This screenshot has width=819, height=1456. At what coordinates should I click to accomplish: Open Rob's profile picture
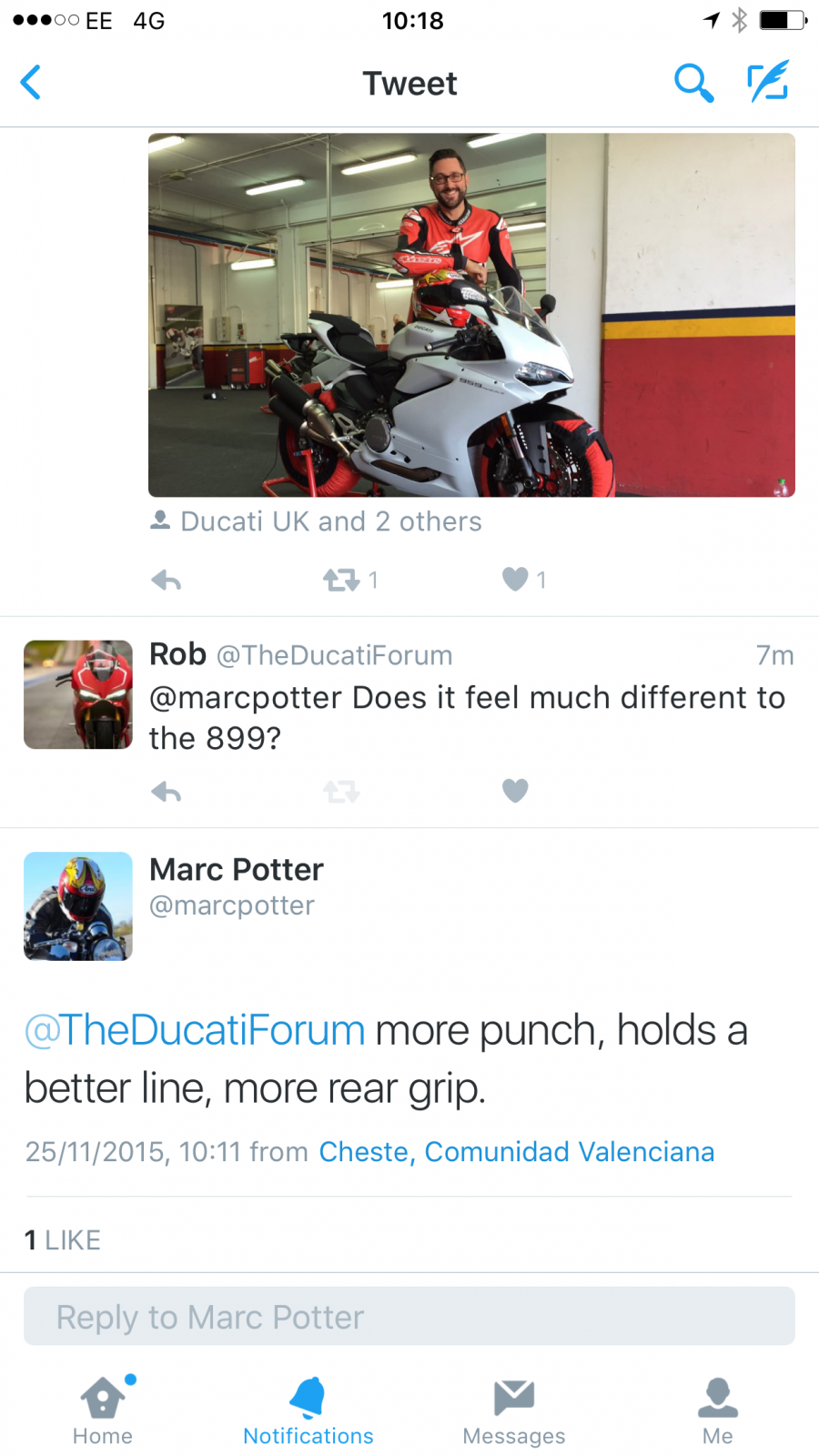click(78, 695)
